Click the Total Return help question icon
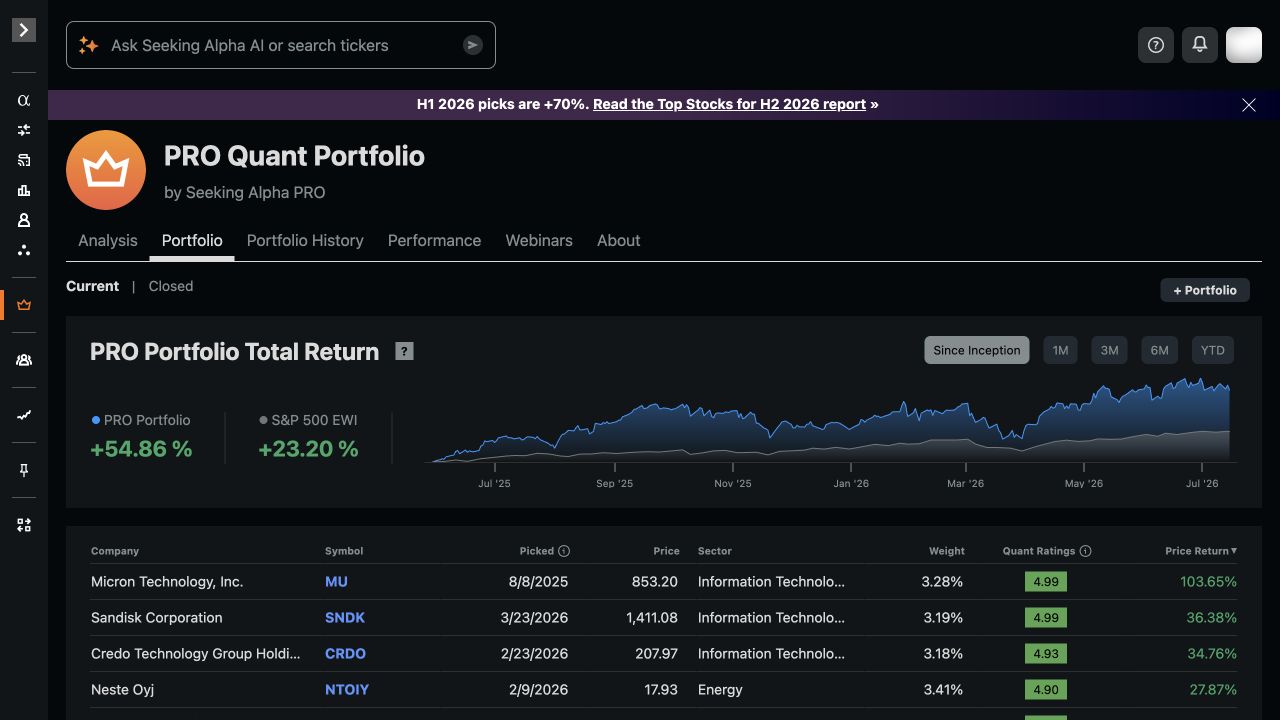 pos(404,351)
